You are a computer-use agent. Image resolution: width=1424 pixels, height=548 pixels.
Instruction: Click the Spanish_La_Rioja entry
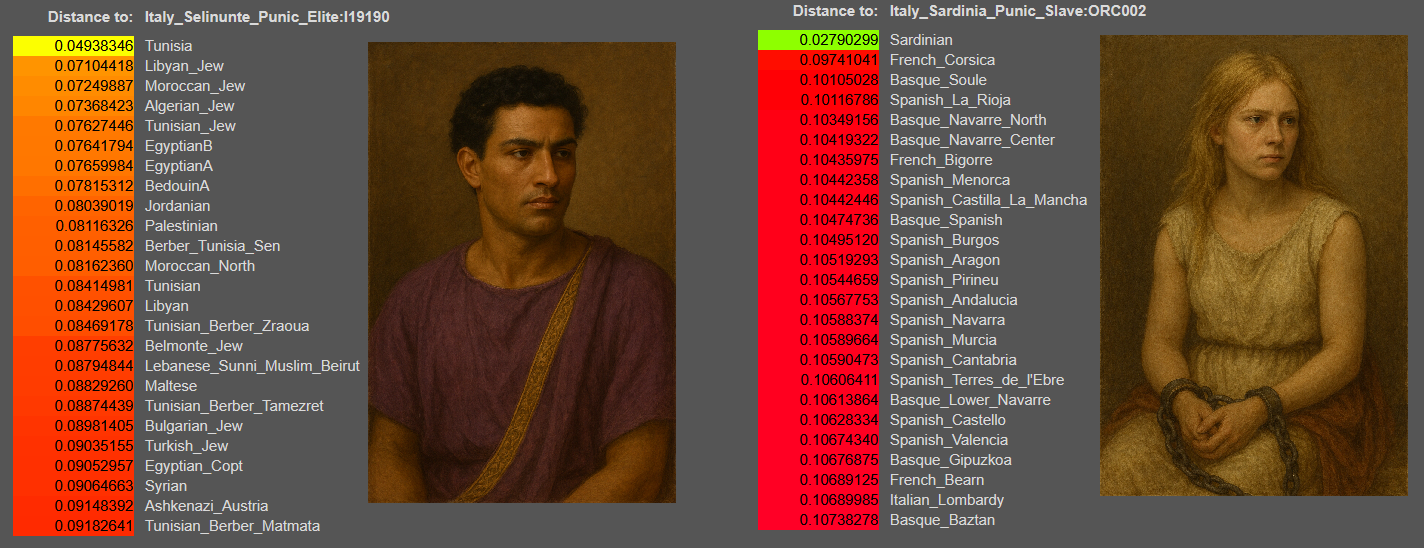pos(950,100)
